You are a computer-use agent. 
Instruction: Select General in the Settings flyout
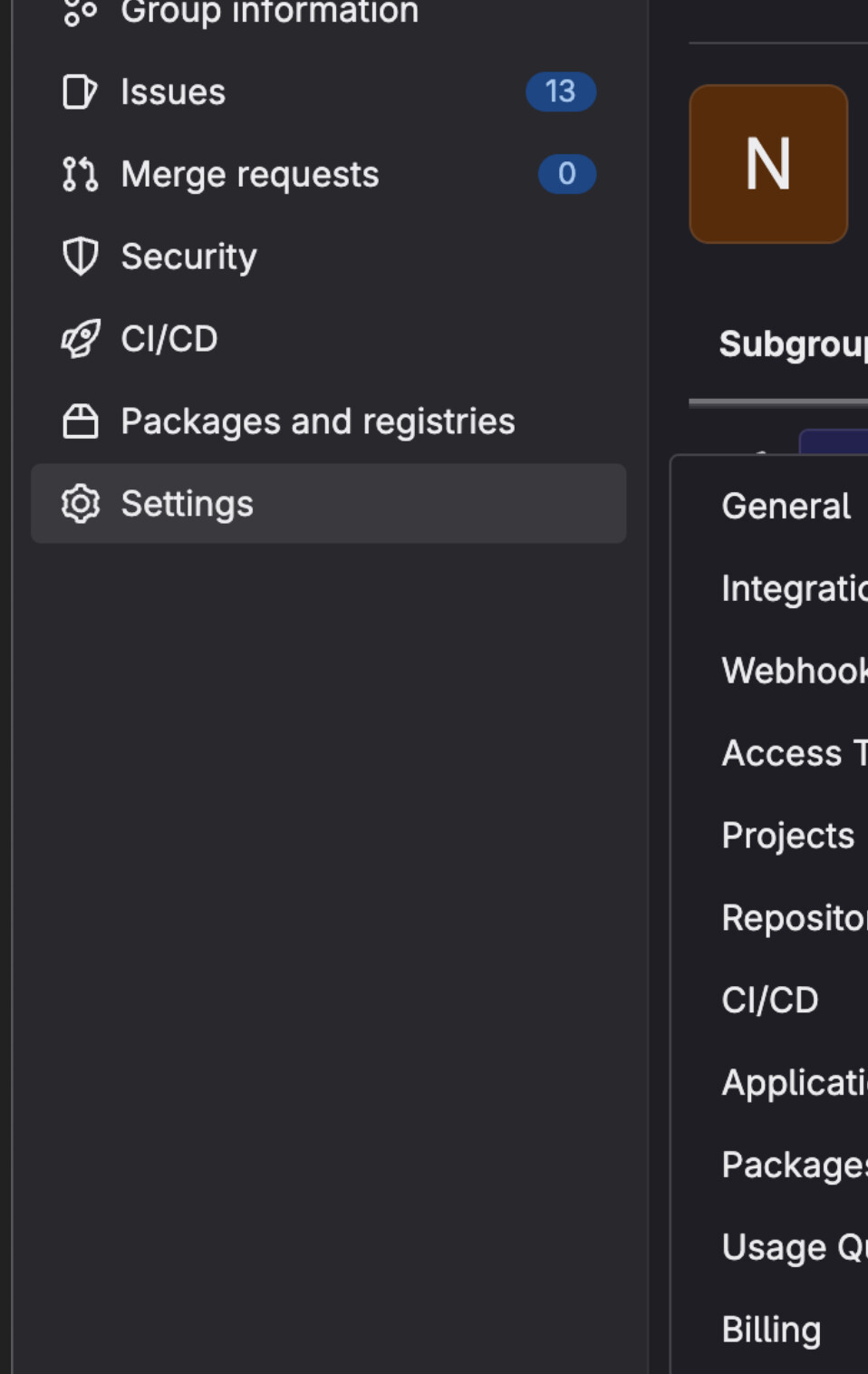tap(786, 506)
